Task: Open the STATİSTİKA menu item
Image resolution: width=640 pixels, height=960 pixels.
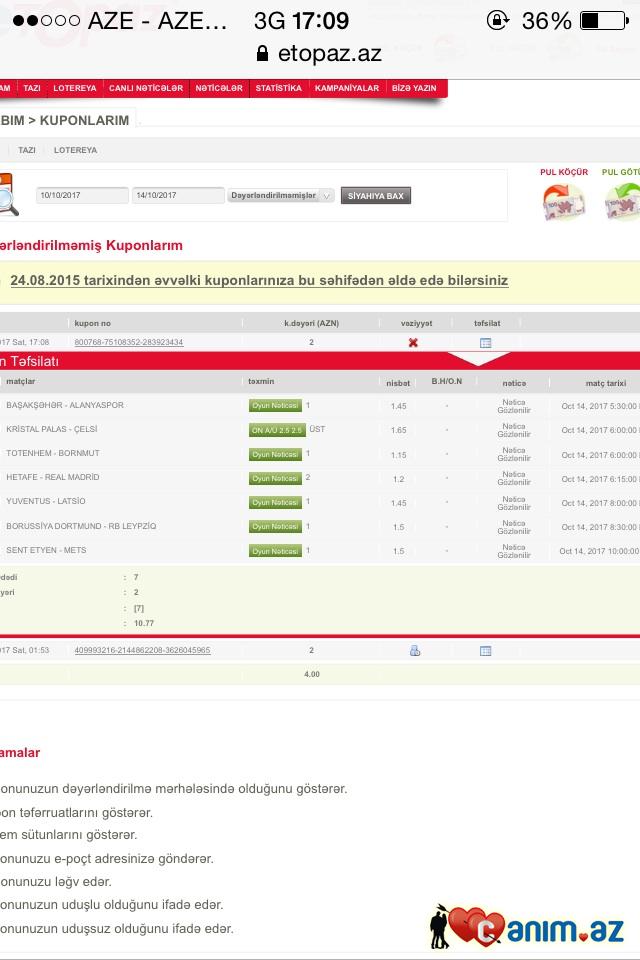Action: [278, 88]
